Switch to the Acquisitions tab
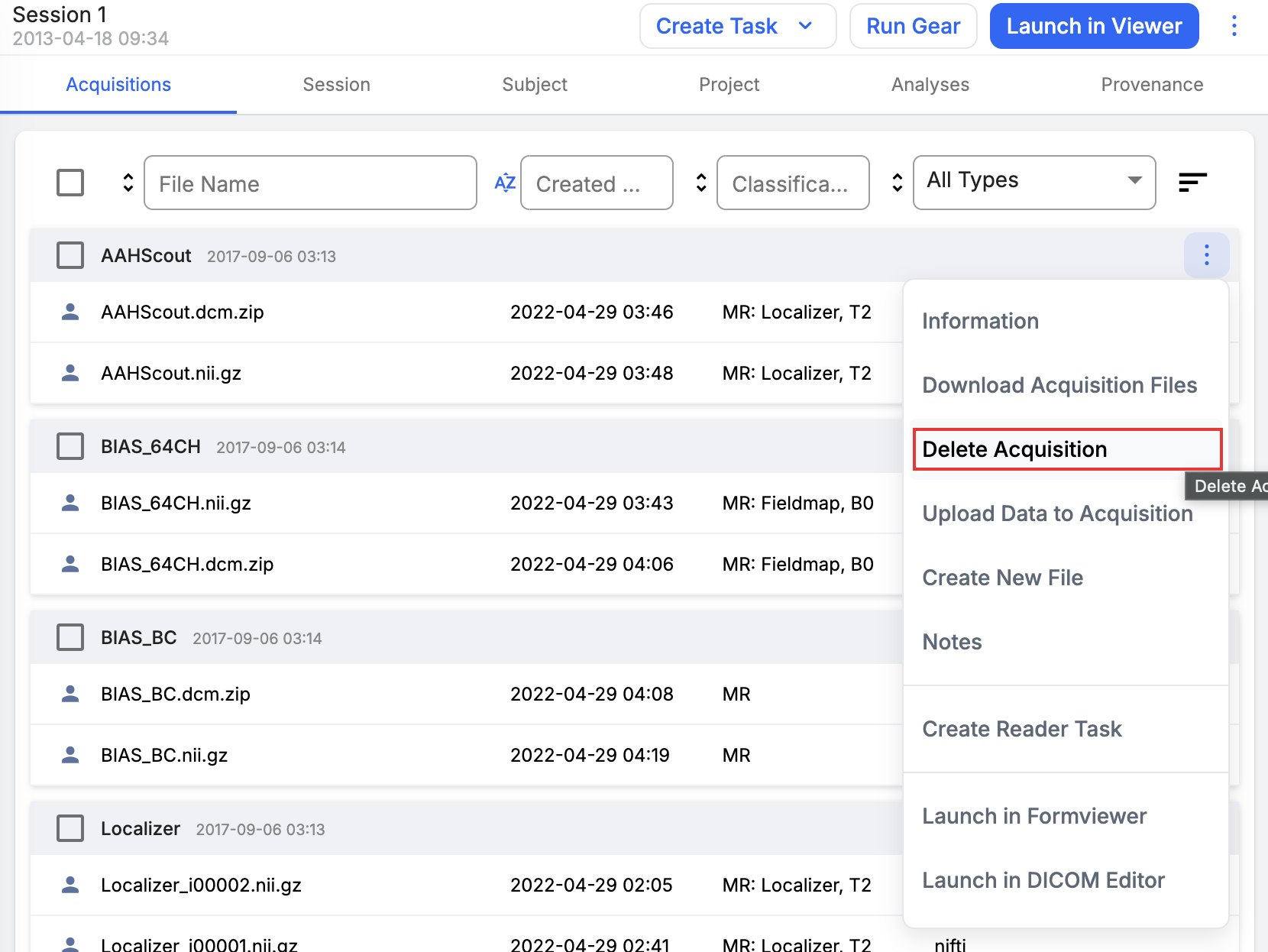1268x952 pixels. (118, 84)
